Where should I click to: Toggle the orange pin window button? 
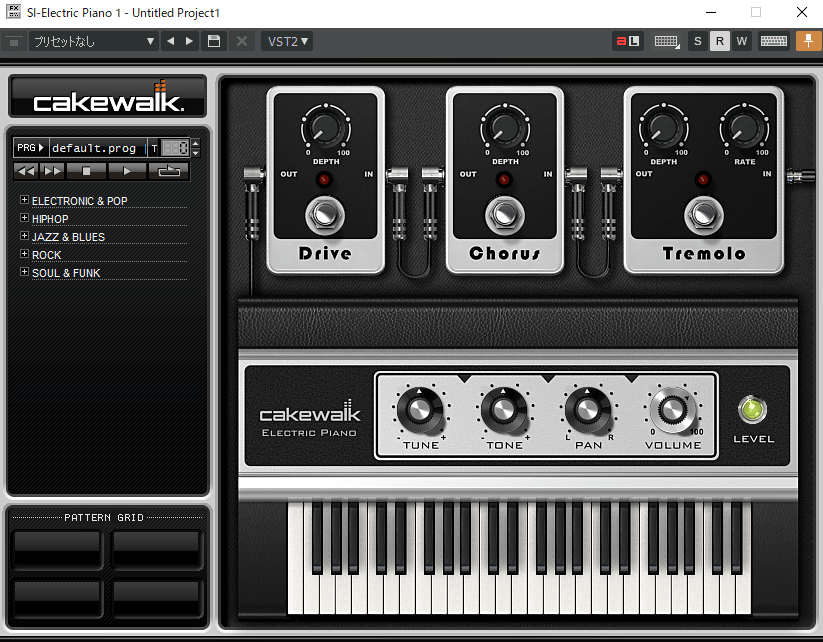808,41
